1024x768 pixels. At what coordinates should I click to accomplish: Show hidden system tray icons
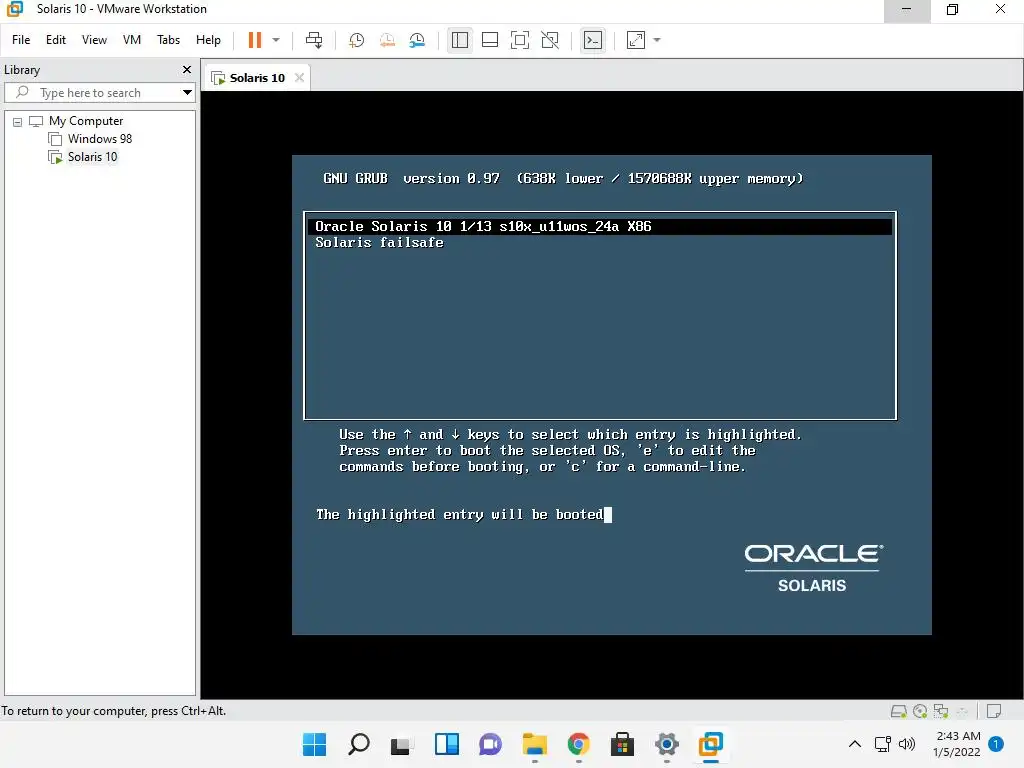point(854,744)
